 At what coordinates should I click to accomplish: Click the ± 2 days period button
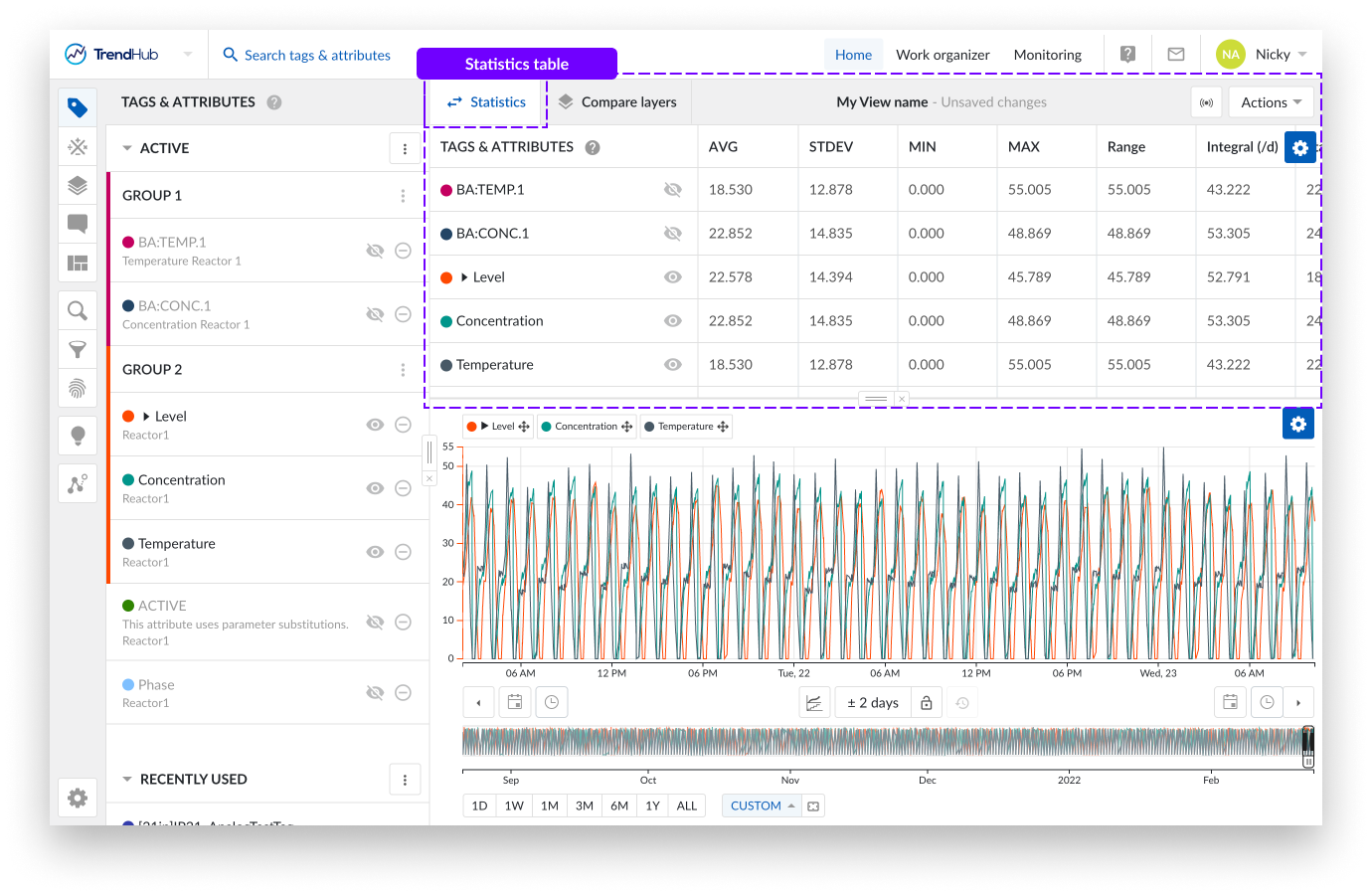tap(872, 703)
